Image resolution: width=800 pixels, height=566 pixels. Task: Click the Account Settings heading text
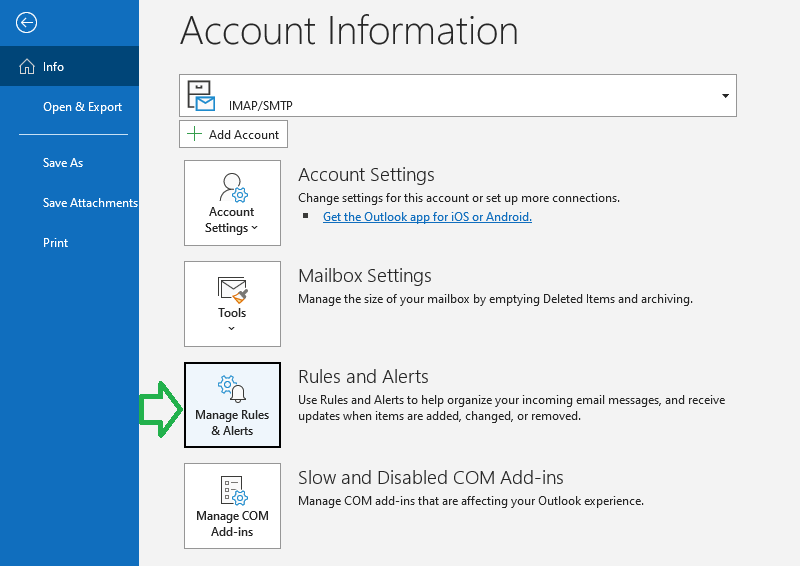(x=366, y=175)
